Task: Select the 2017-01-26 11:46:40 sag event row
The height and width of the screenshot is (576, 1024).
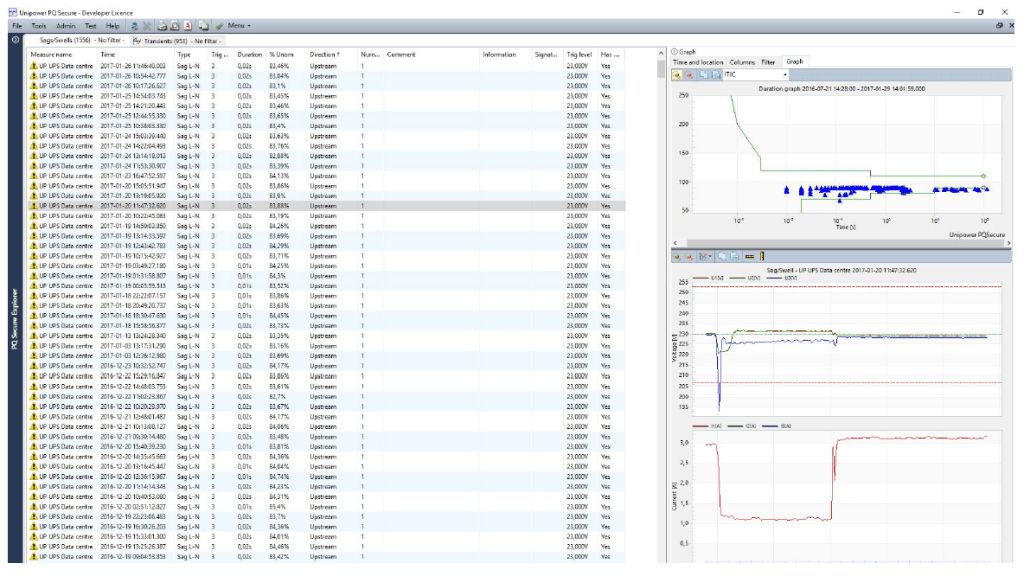Action: pos(132,65)
